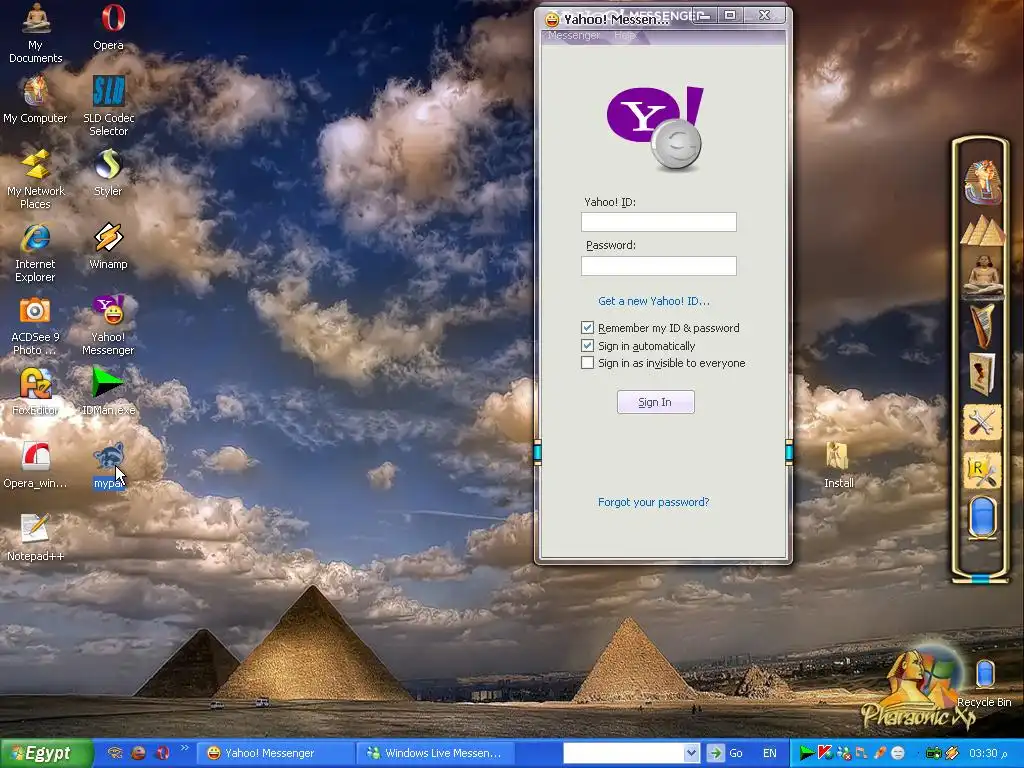The height and width of the screenshot is (768, 1024).
Task: Click the pyramids icon in side dock
Action: 982,231
